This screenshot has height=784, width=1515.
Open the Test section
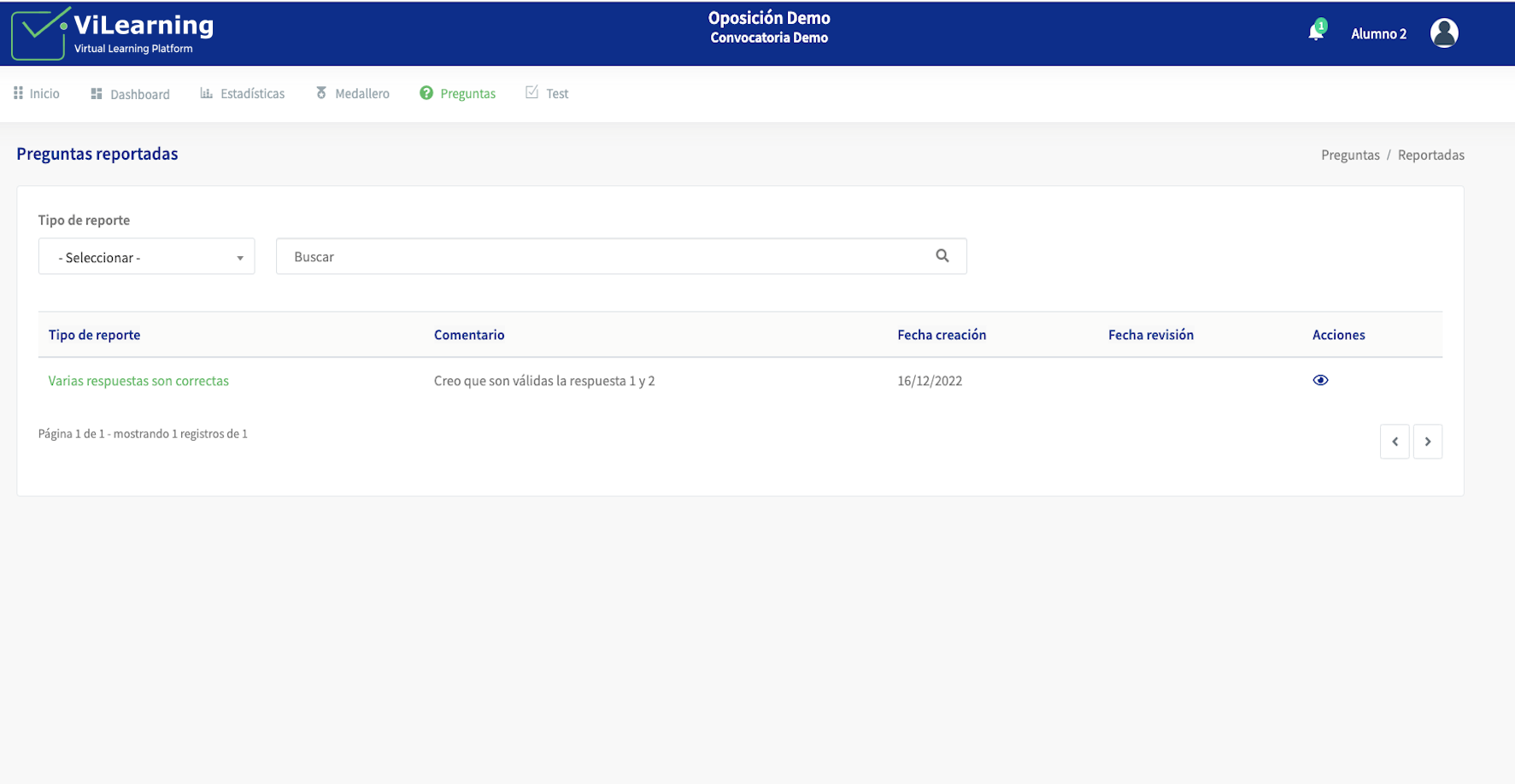click(x=548, y=93)
